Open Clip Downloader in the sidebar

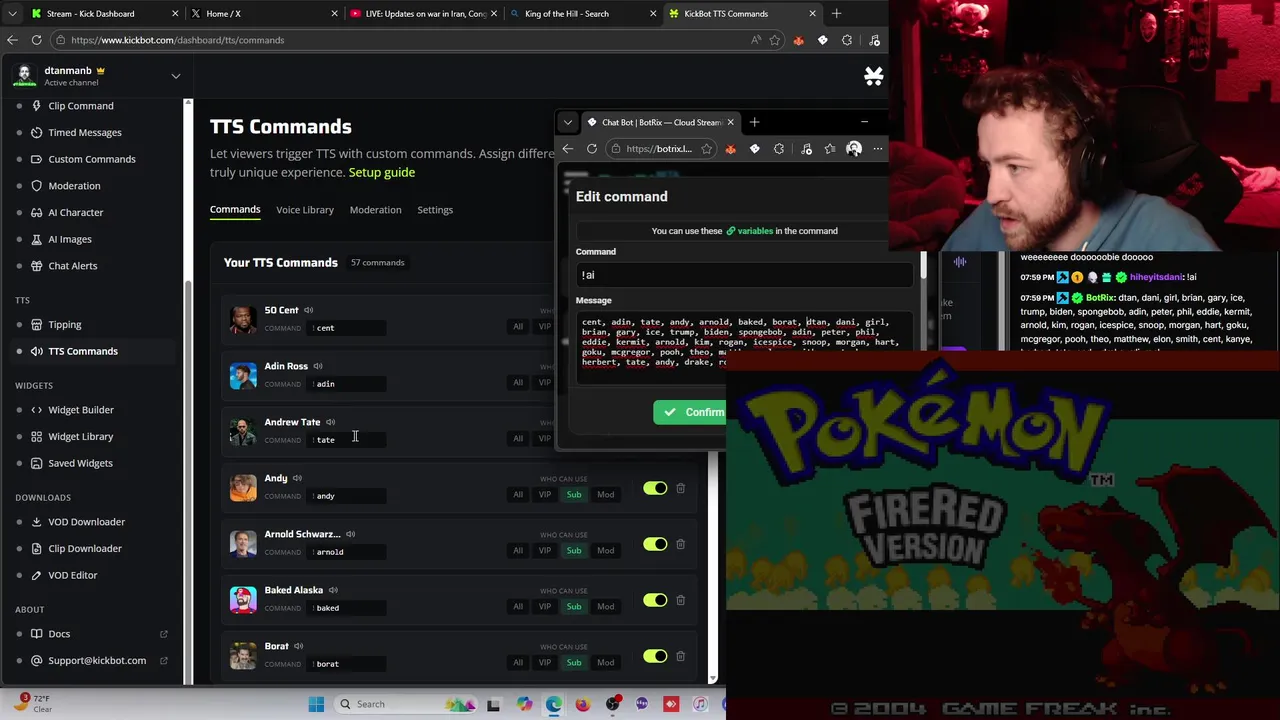(84, 548)
